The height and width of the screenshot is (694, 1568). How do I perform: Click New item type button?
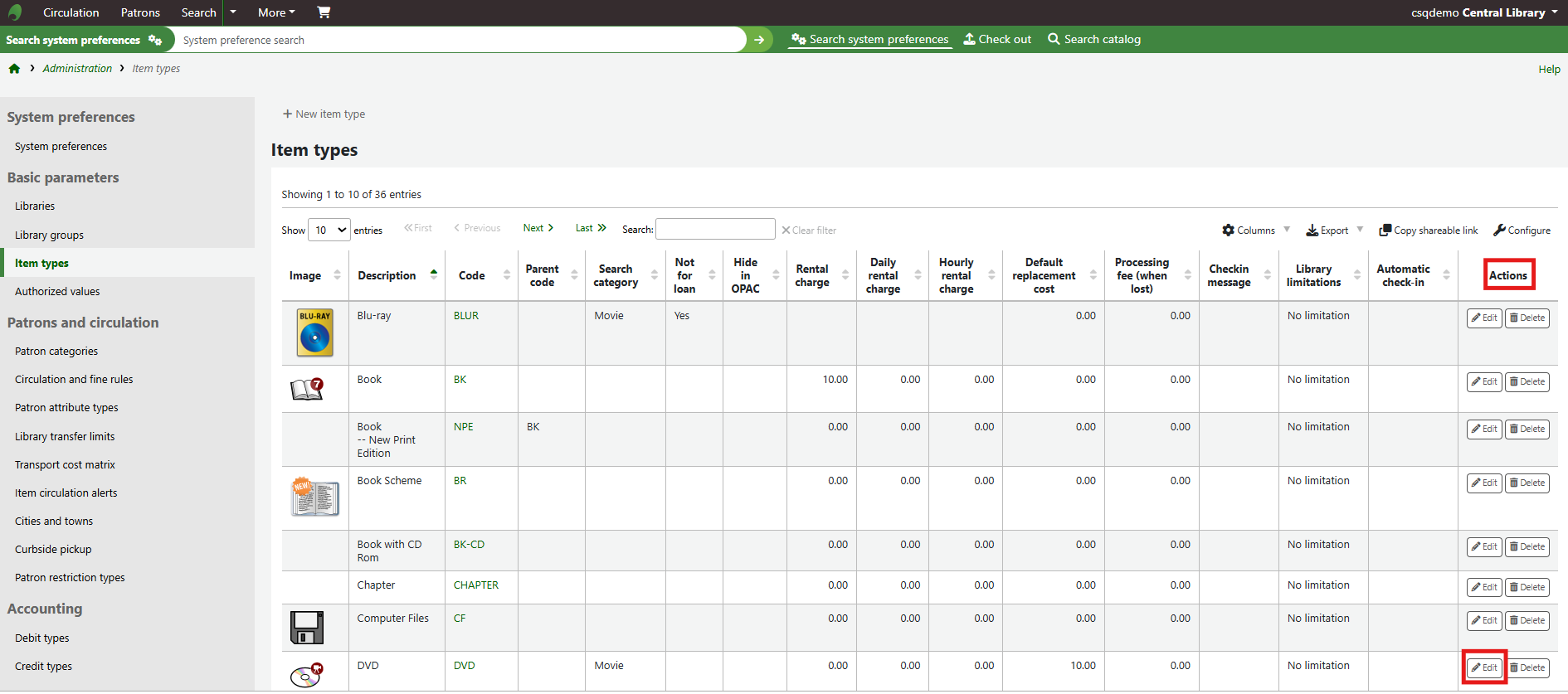click(x=324, y=114)
